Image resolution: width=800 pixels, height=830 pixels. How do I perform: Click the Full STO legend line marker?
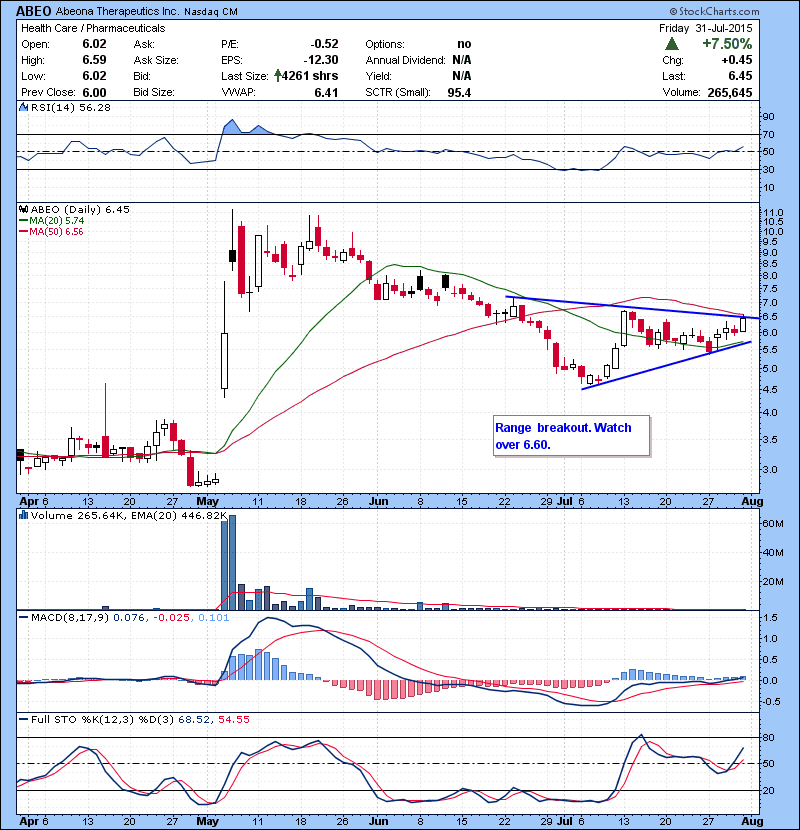pyautogui.click(x=23, y=719)
